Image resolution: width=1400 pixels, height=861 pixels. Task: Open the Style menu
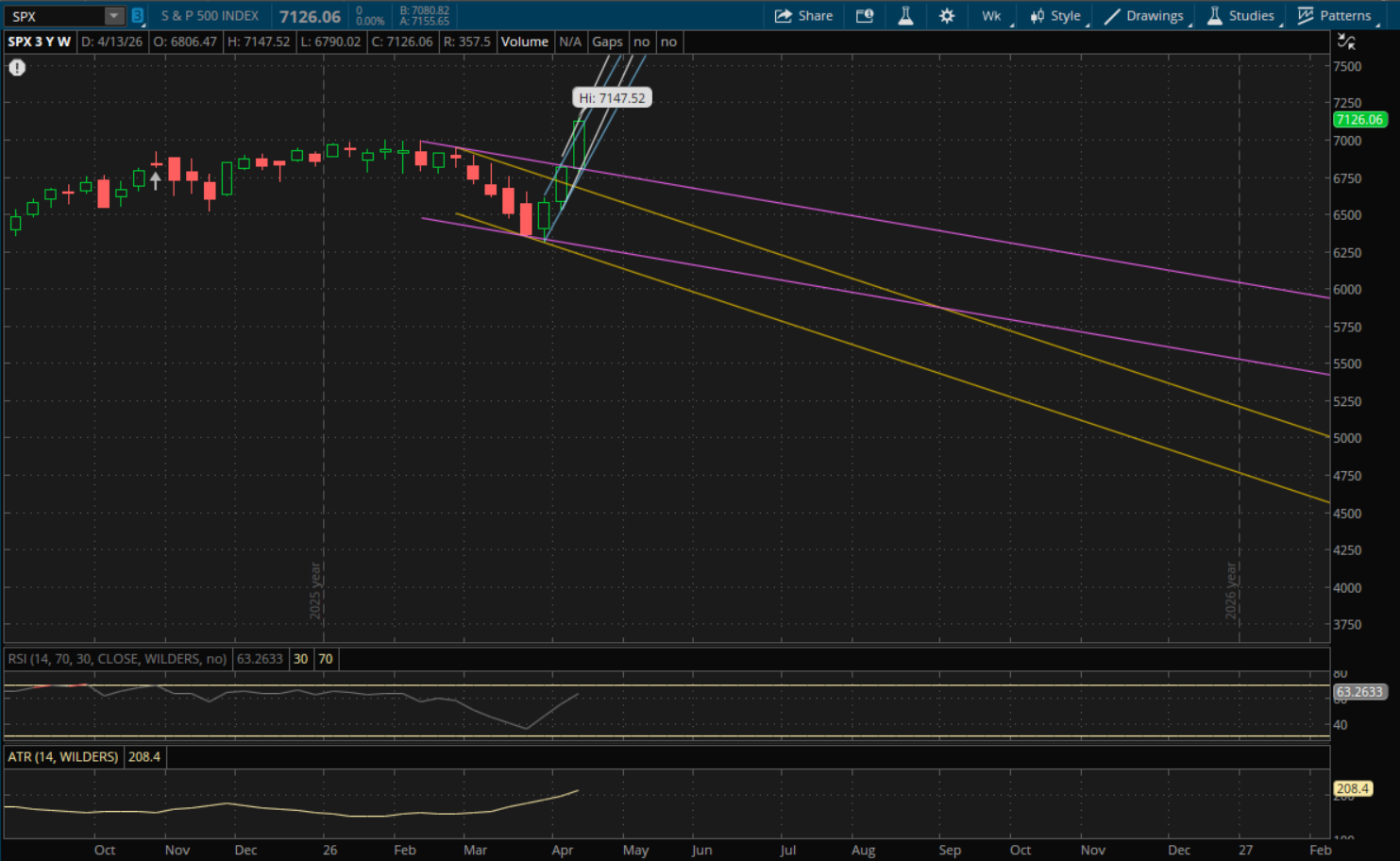(1055, 16)
